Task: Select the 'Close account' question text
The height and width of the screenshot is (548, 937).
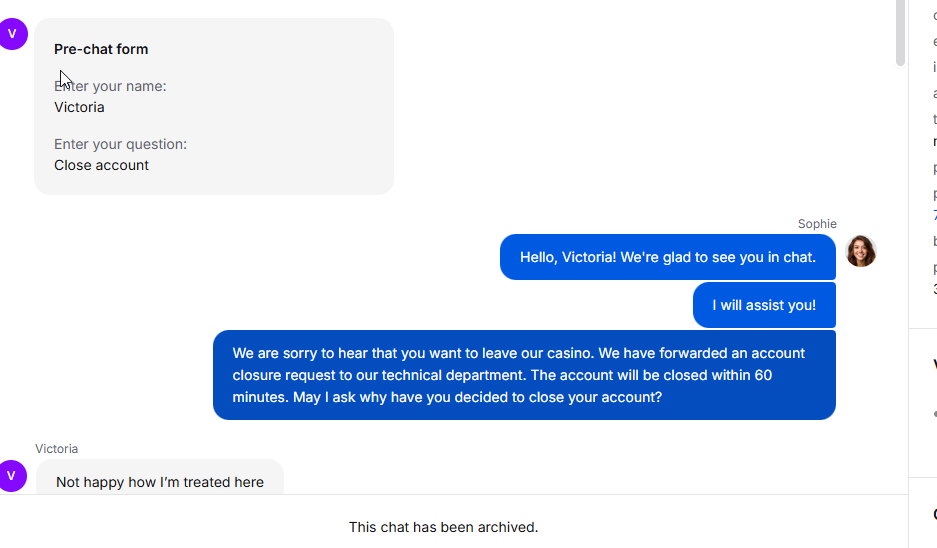Action: pyautogui.click(x=101, y=165)
